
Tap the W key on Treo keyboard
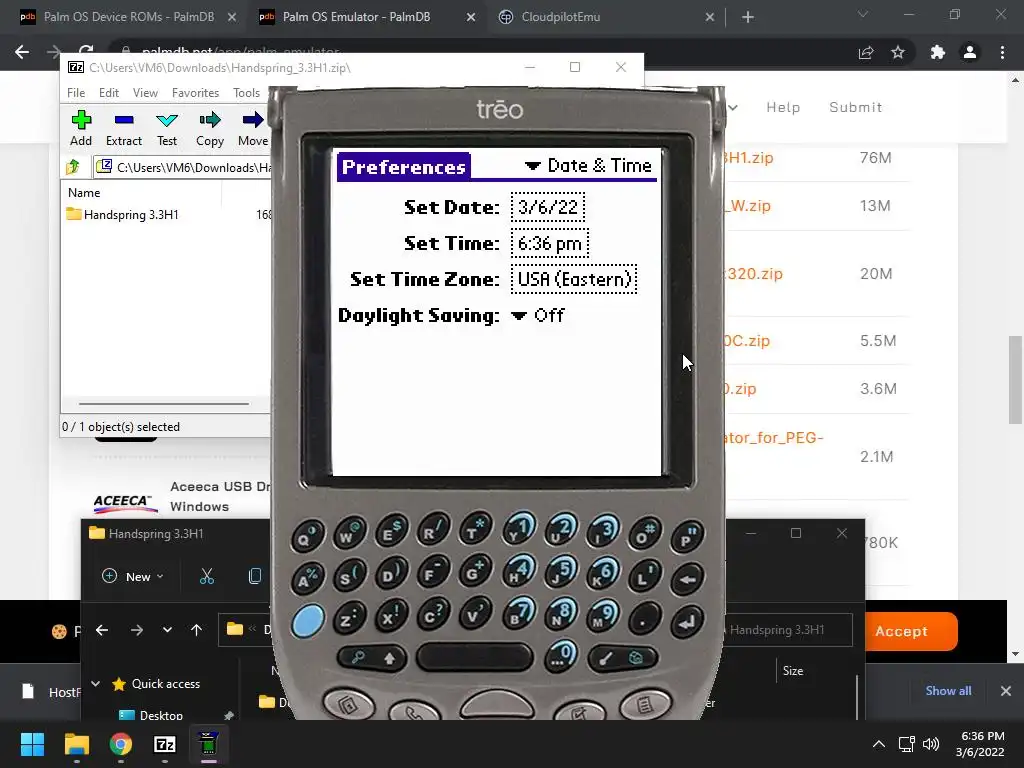pyautogui.click(x=349, y=533)
